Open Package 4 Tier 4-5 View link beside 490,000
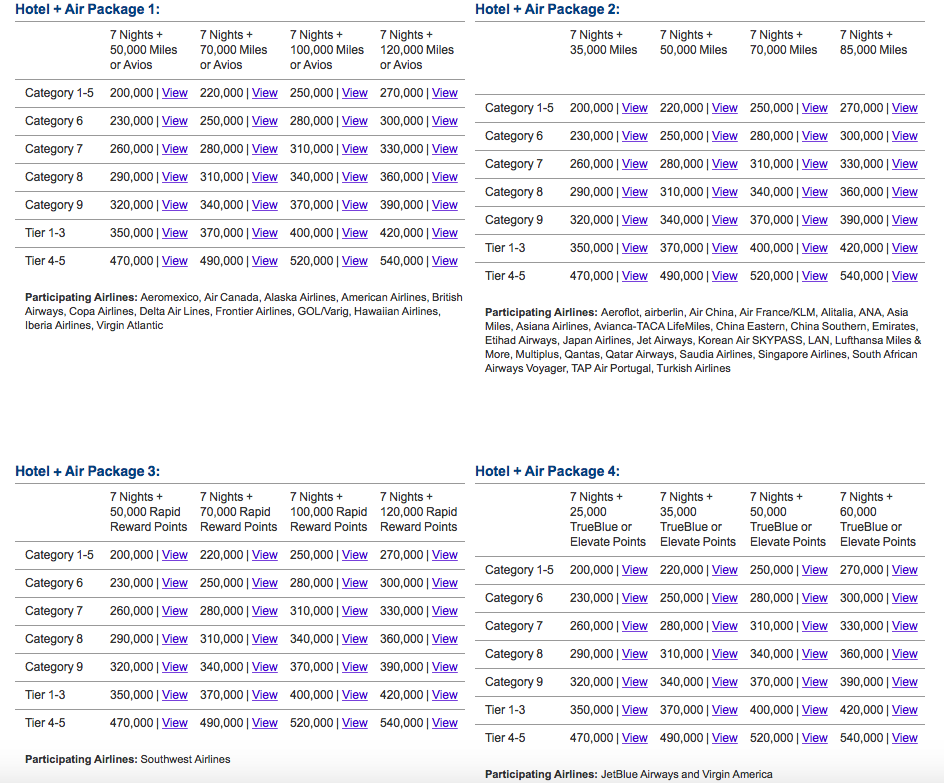Image resolution: width=944 pixels, height=783 pixels. (x=725, y=738)
